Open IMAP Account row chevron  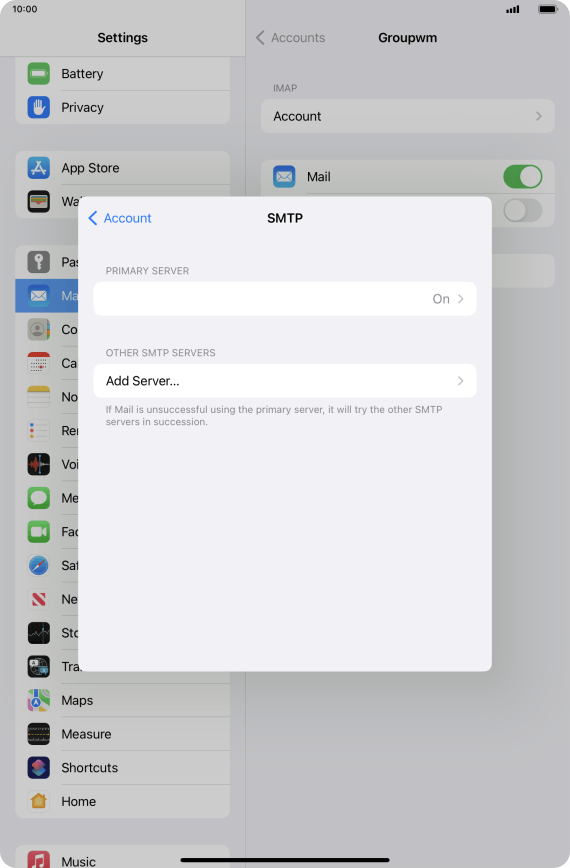(408, 116)
